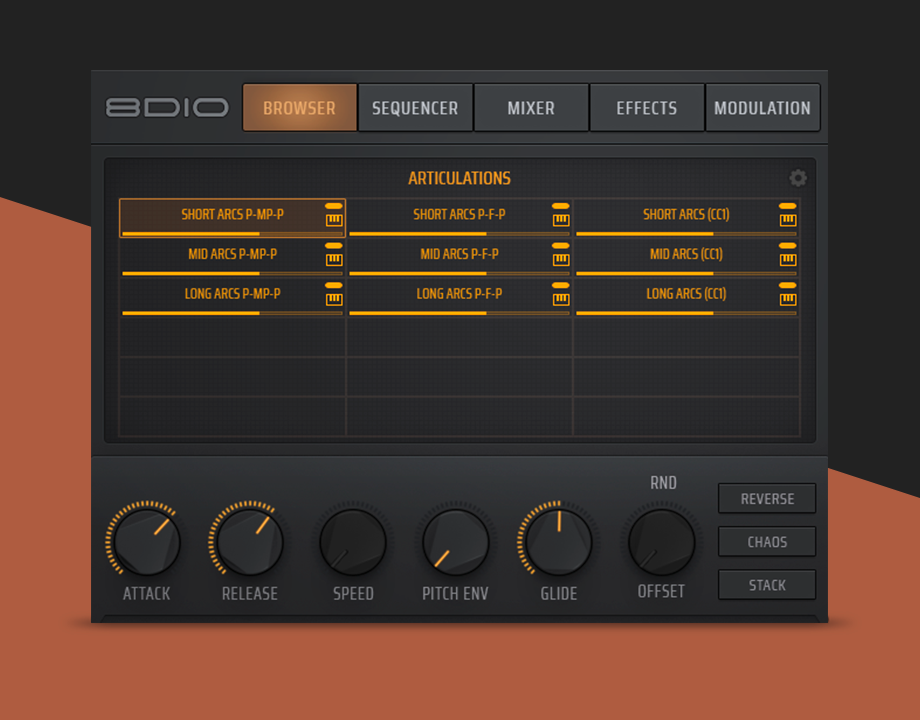Click keyboard icon on Long Arcs (CC1)
Viewport: 920px width, 720px height.
point(788,299)
